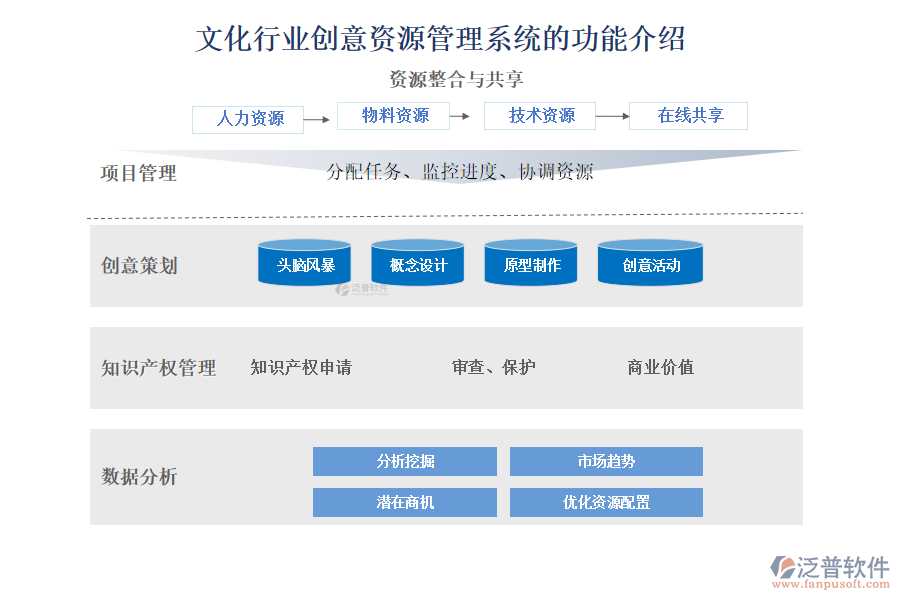Open the 技术资源 box
This screenshot has width=900, height=600.
[540, 116]
